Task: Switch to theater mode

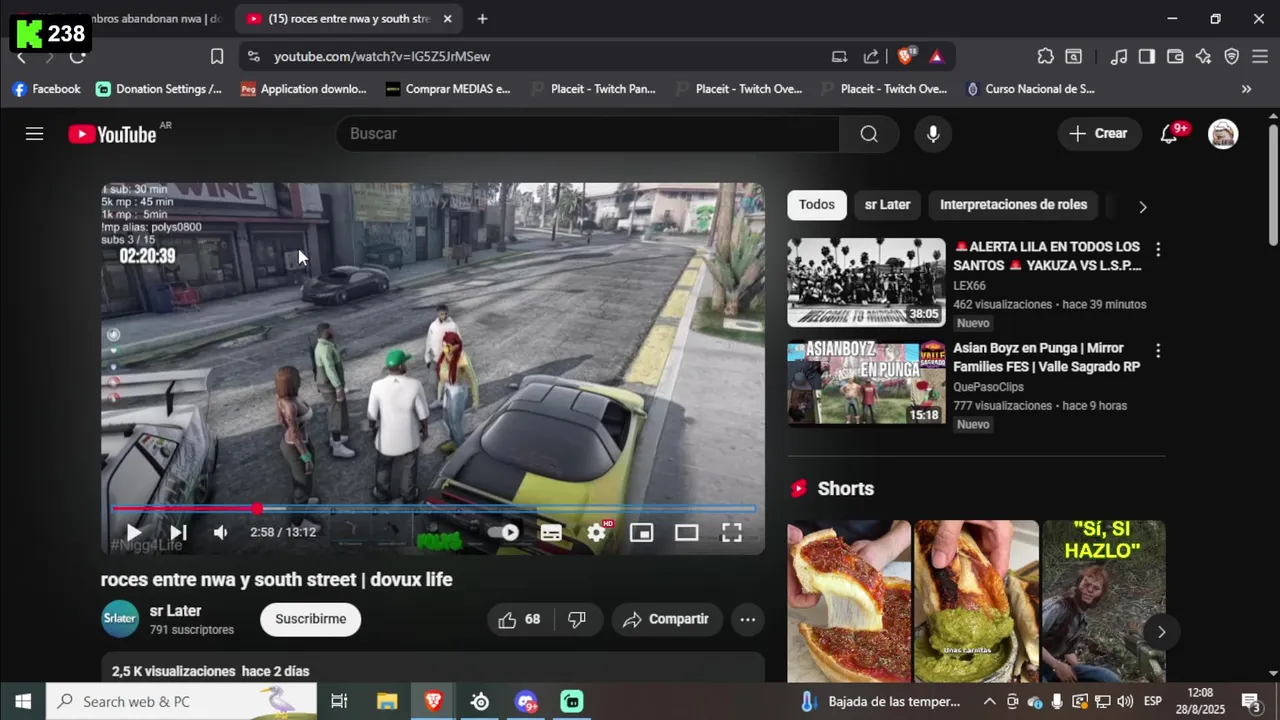Action: point(686,533)
